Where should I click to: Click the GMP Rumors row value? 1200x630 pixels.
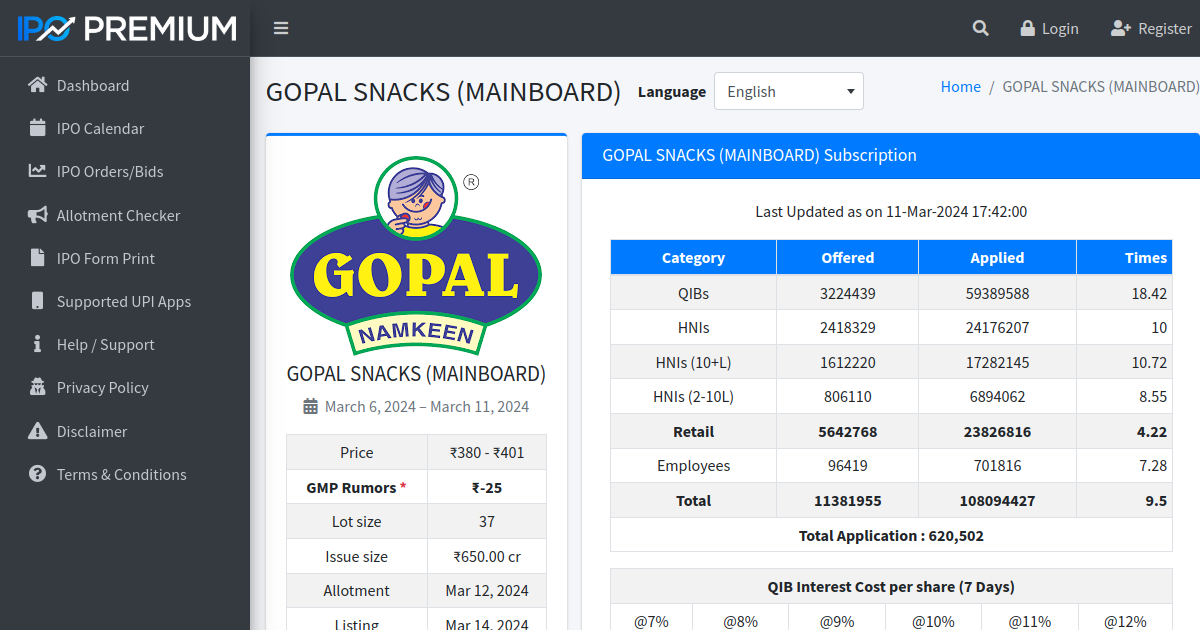pyautogui.click(x=487, y=487)
